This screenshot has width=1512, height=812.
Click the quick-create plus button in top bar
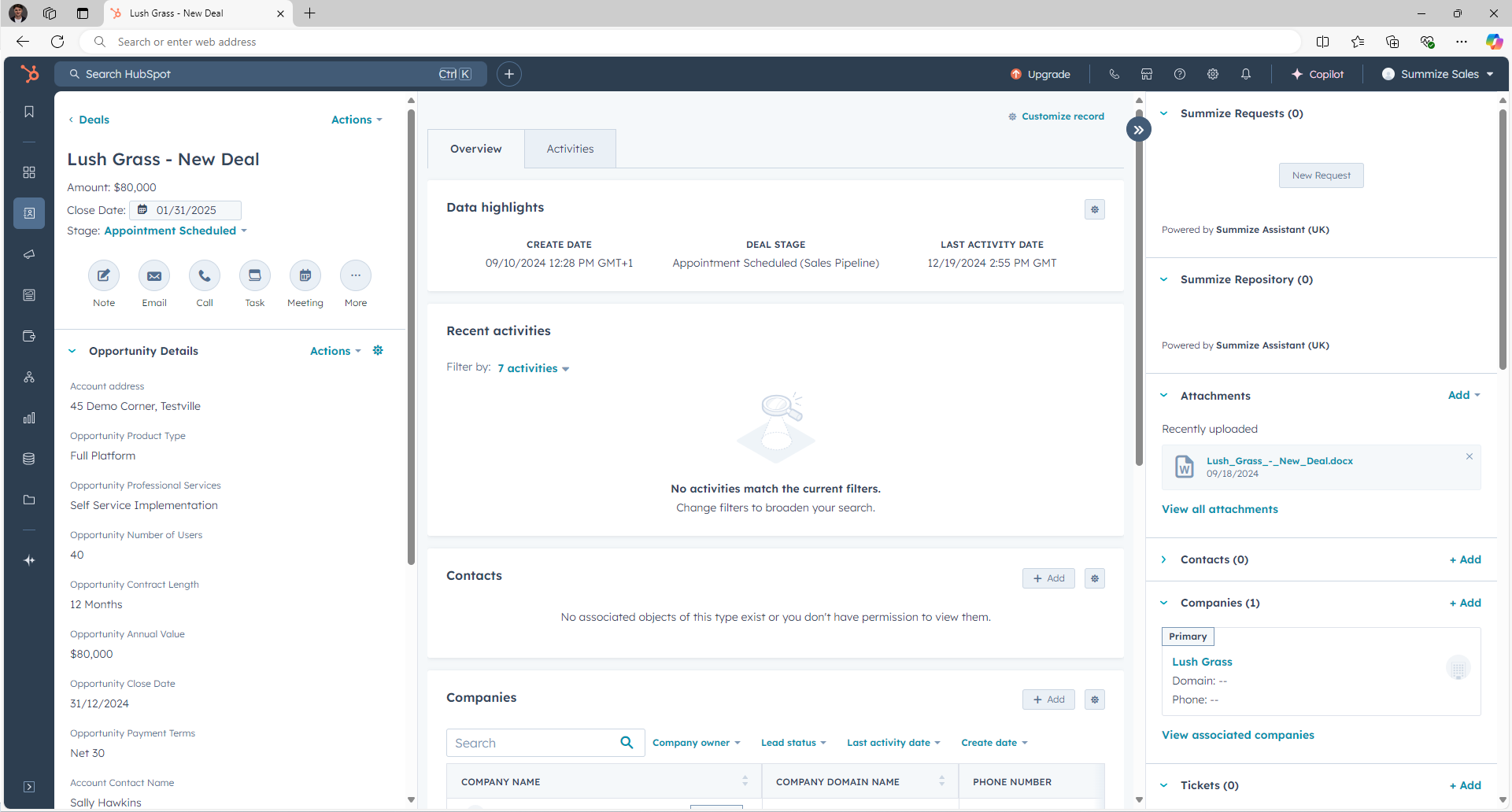coord(509,74)
